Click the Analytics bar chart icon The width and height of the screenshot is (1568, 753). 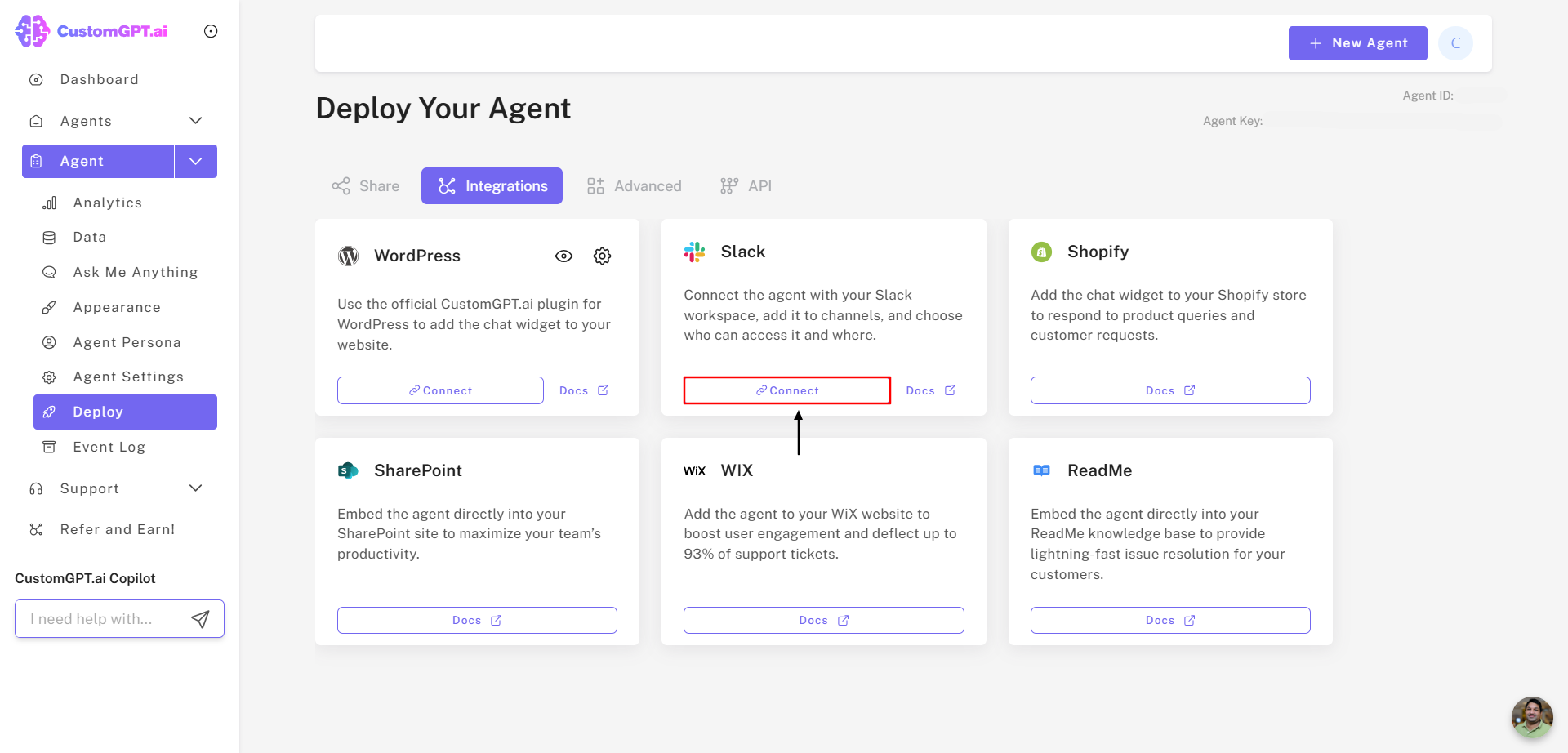coord(49,203)
